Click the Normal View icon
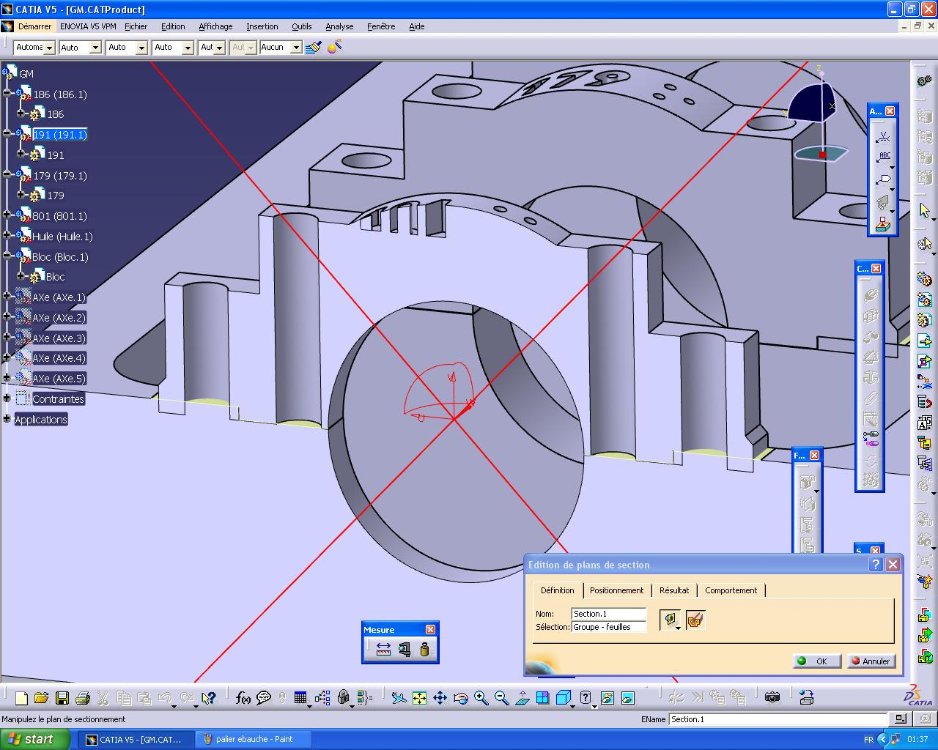Image resolution: width=938 pixels, height=750 pixels. pyautogui.click(x=522, y=698)
